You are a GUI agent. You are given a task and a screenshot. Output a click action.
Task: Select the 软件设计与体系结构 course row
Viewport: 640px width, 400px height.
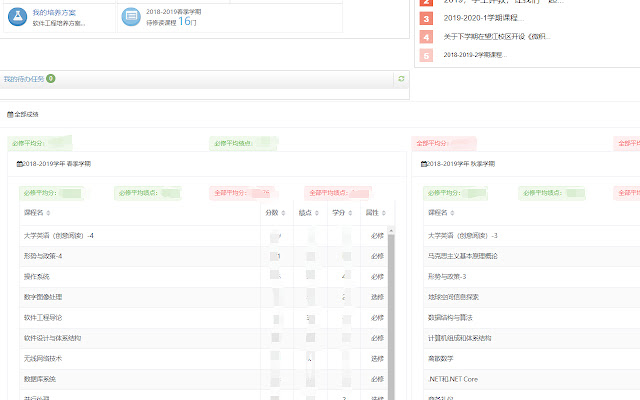coord(203,338)
